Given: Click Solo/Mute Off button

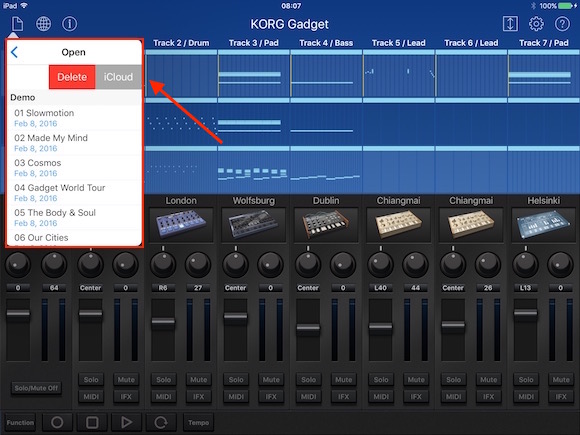Looking at the screenshot, I should tap(36, 388).
